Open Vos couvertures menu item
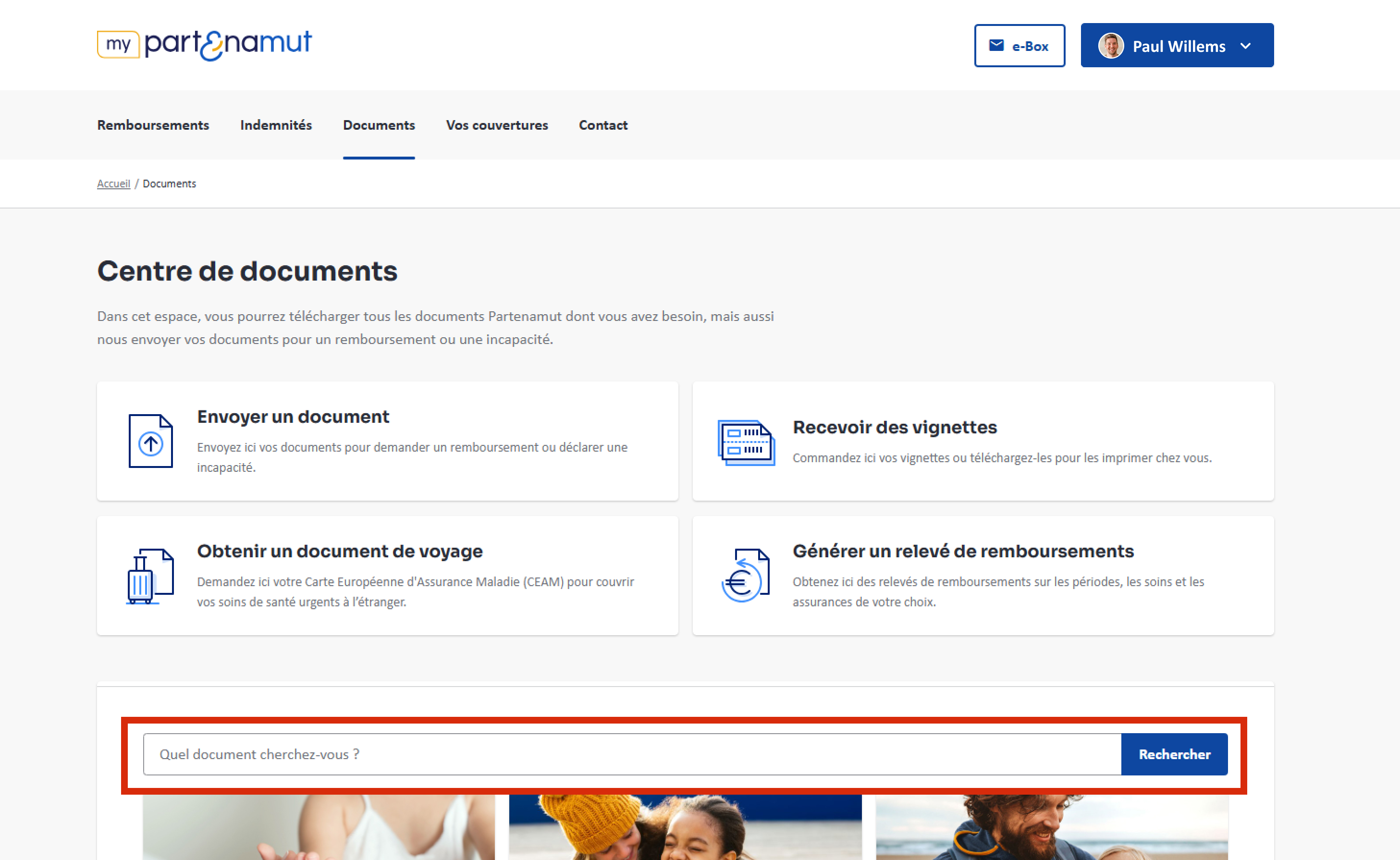Image resolution: width=1400 pixels, height=860 pixels. click(496, 125)
